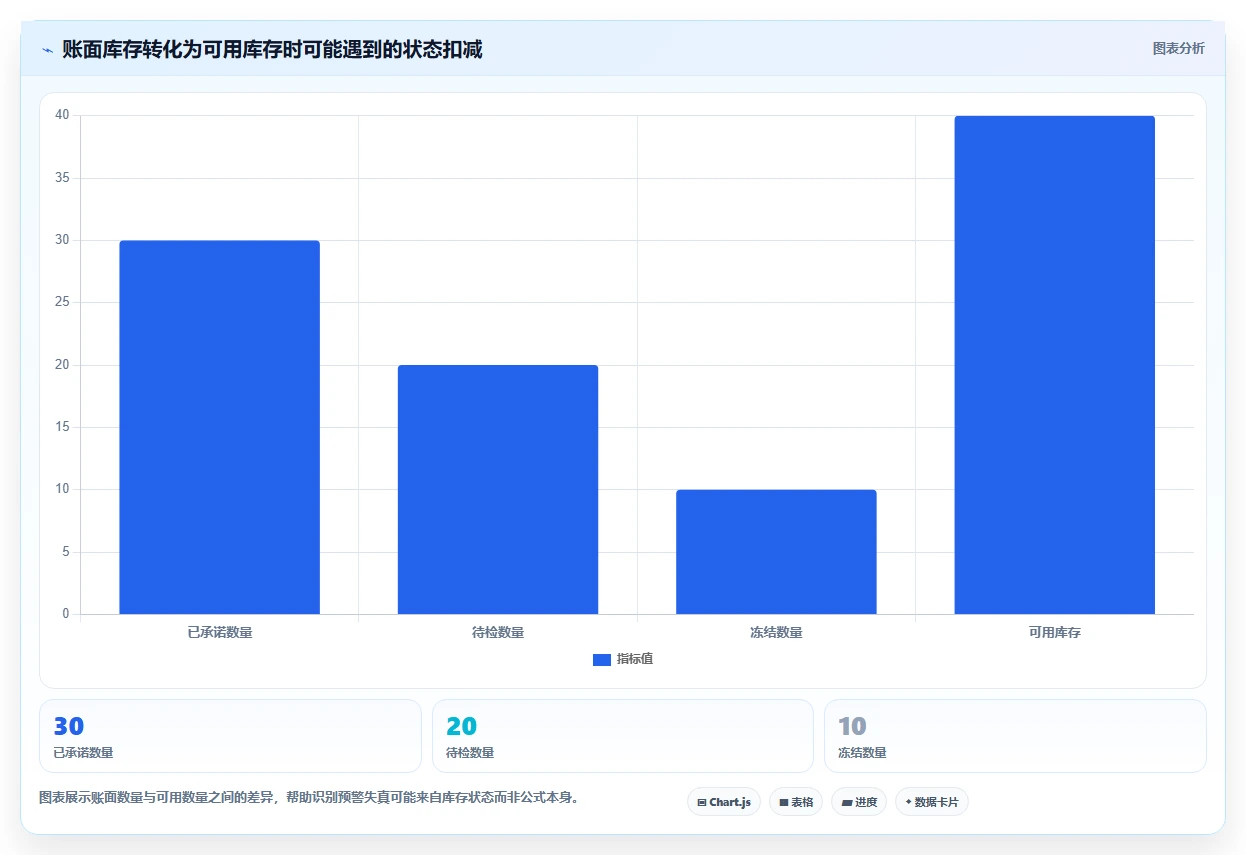Open the 20 待检数量 data card

click(x=623, y=736)
